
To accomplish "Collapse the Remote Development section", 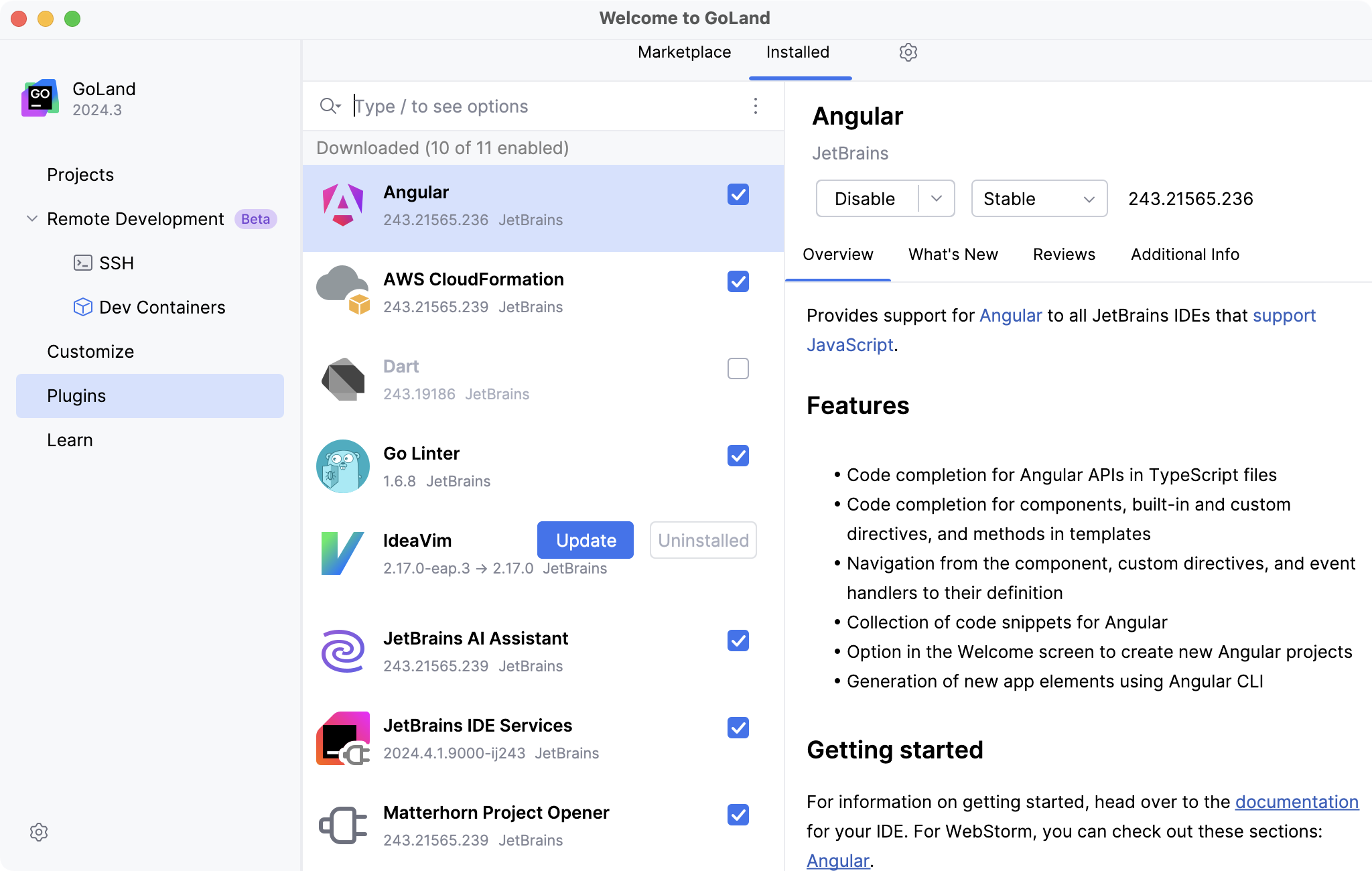I will pos(30,218).
